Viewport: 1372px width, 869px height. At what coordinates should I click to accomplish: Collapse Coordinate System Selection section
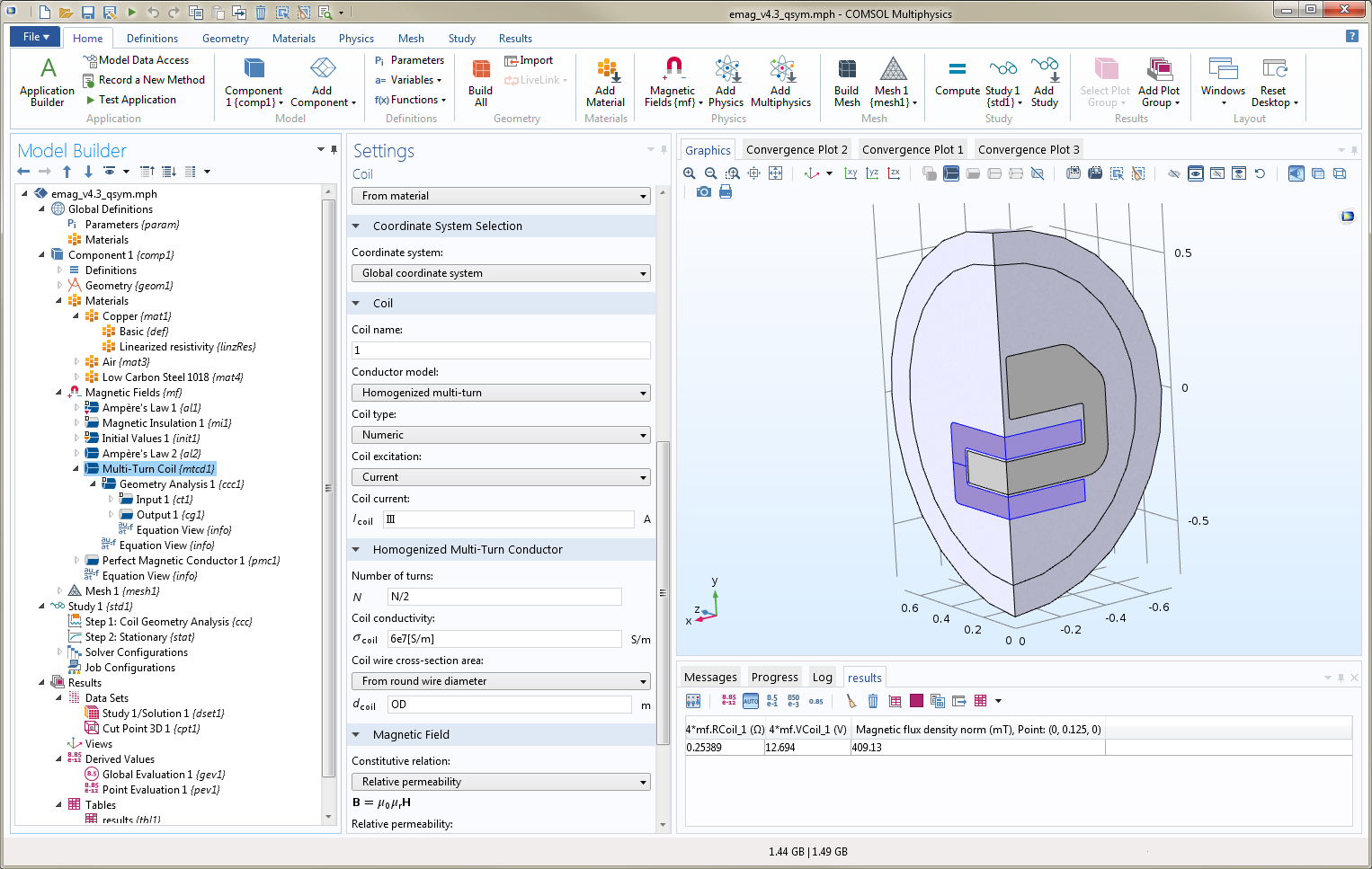[x=356, y=226]
